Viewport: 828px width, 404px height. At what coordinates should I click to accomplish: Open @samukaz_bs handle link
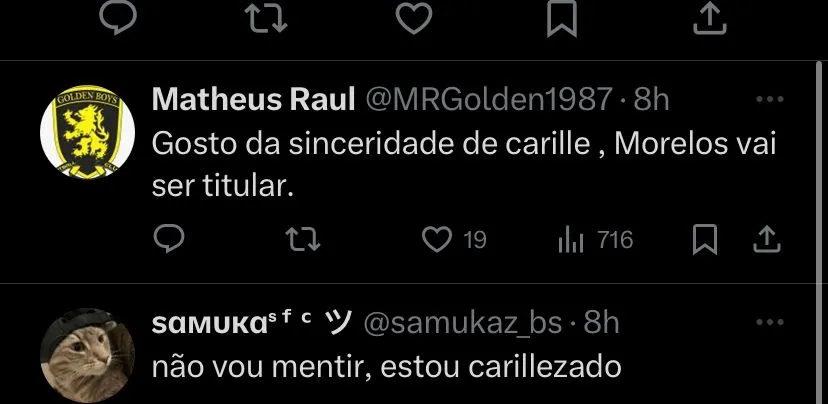[x=464, y=322]
